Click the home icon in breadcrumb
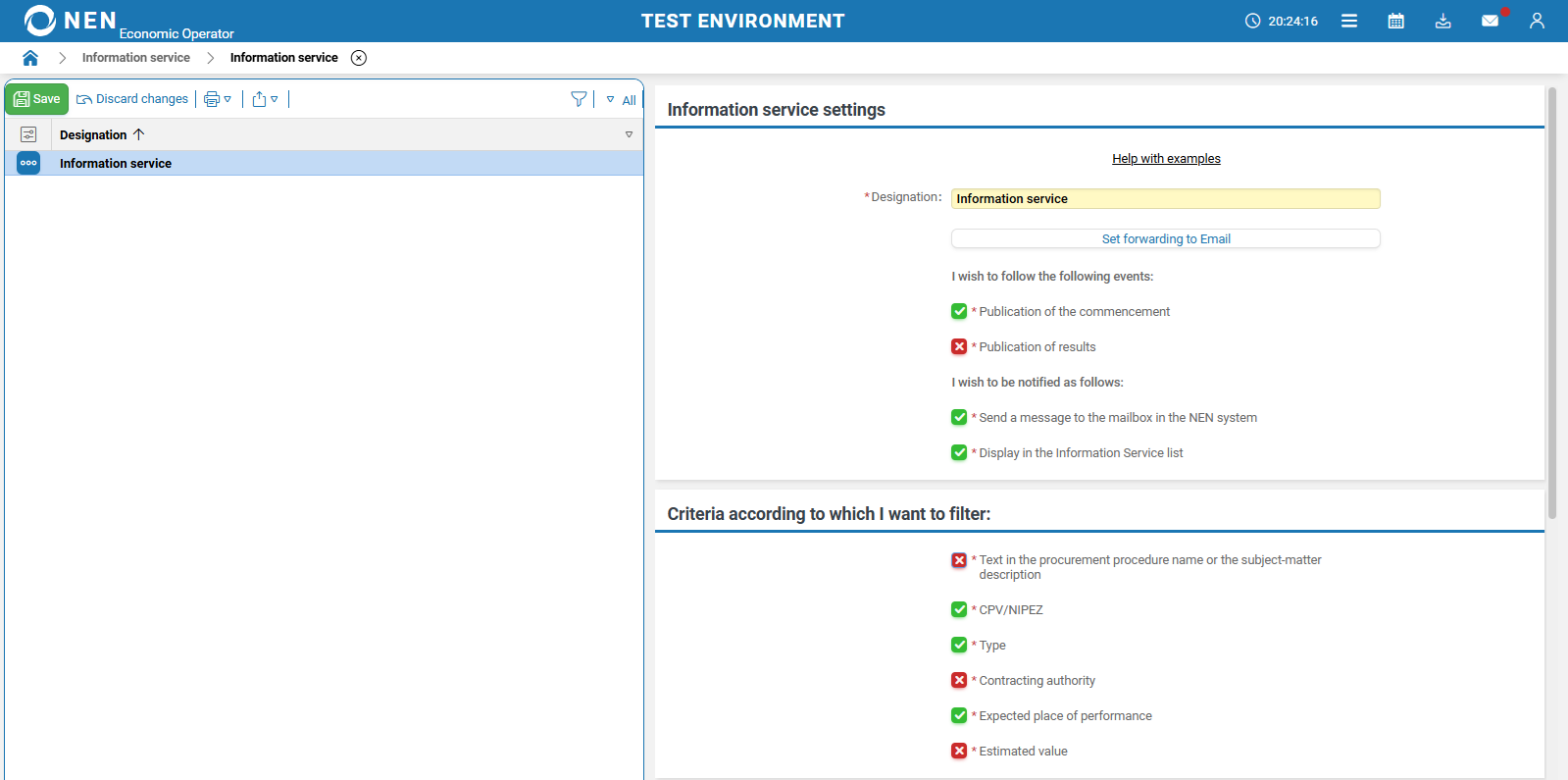This screenshot has height=780, width=1568. (x=30, y=58)
